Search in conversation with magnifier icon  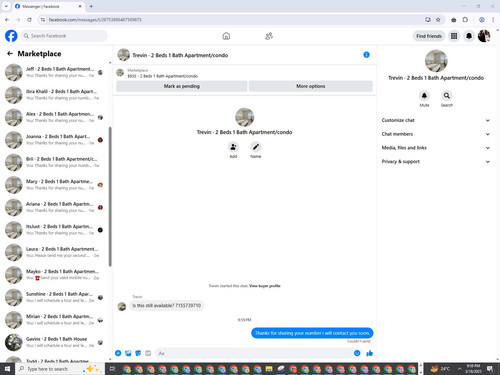447,96
